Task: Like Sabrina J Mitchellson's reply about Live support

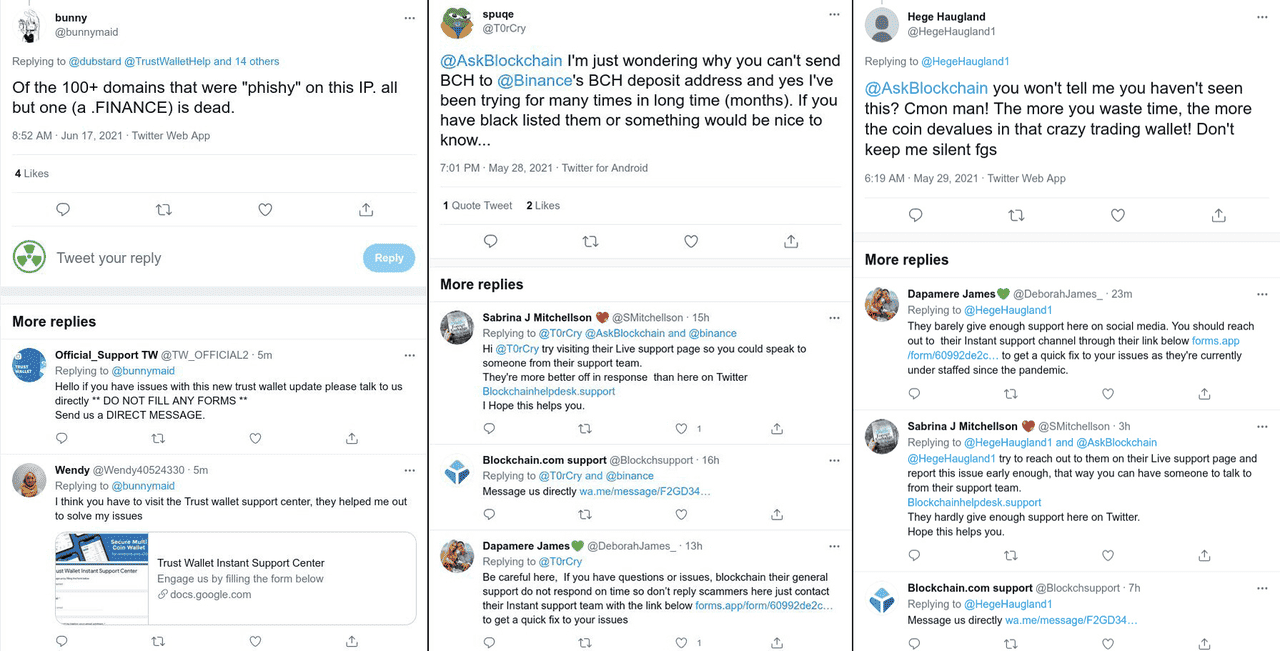Action: [x=681, y=428]
